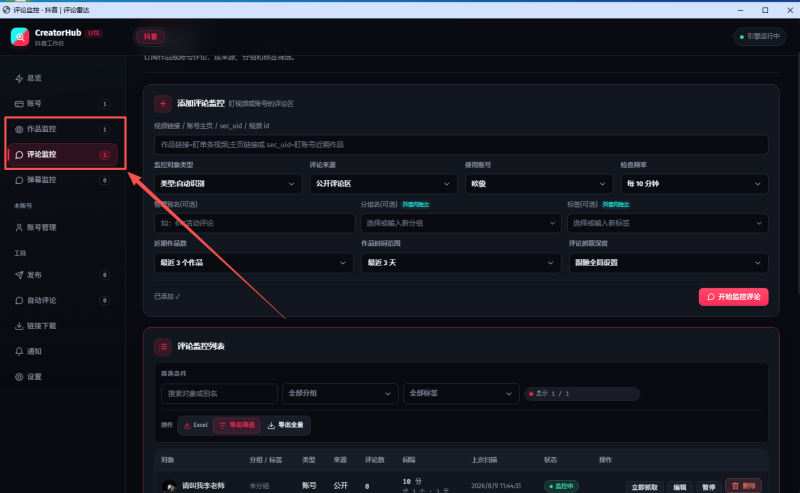Click the 链接下载 download icon
Viewport: 800px width, 493px height.
(19, 326)
